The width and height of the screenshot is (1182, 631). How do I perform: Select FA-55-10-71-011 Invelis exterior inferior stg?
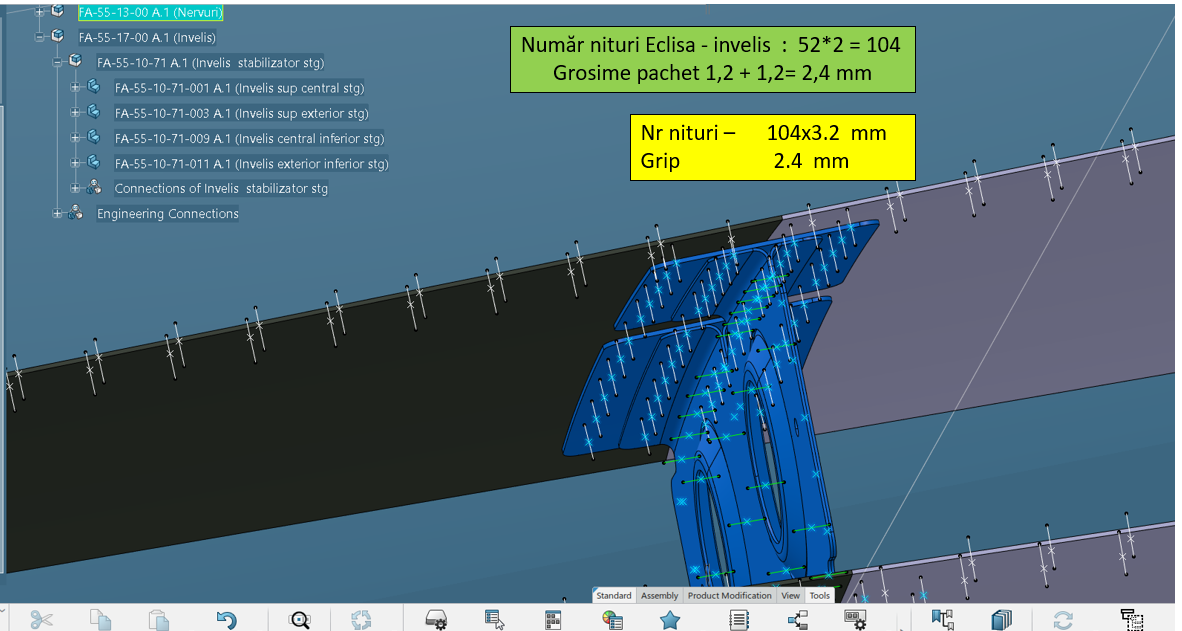coord(251,163)
